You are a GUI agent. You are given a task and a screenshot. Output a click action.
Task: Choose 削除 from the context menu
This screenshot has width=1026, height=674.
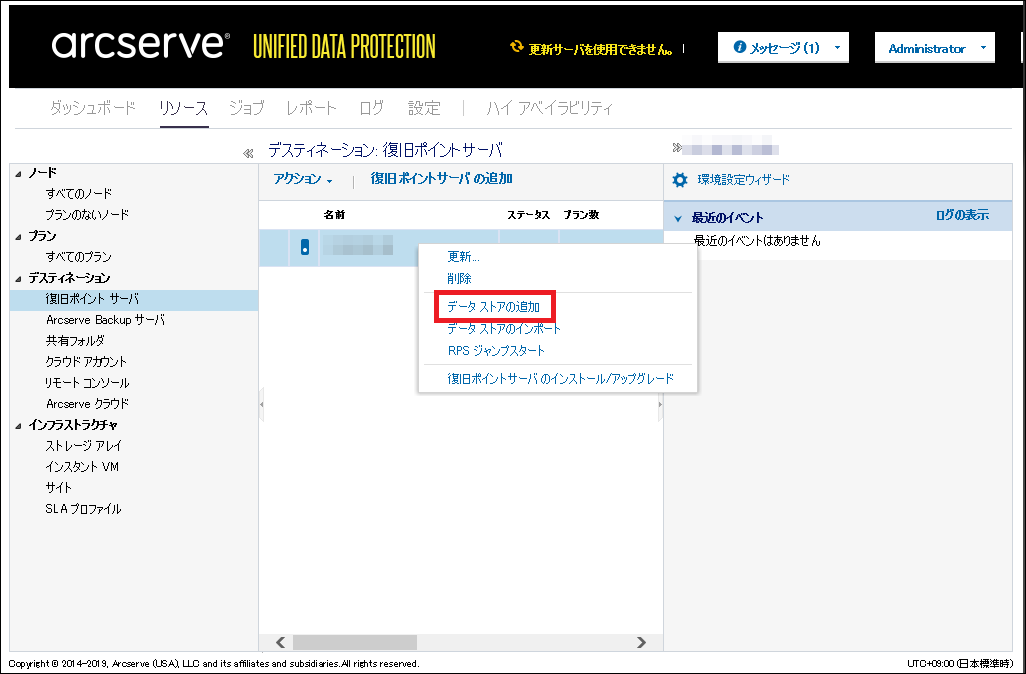click(459, 279)
